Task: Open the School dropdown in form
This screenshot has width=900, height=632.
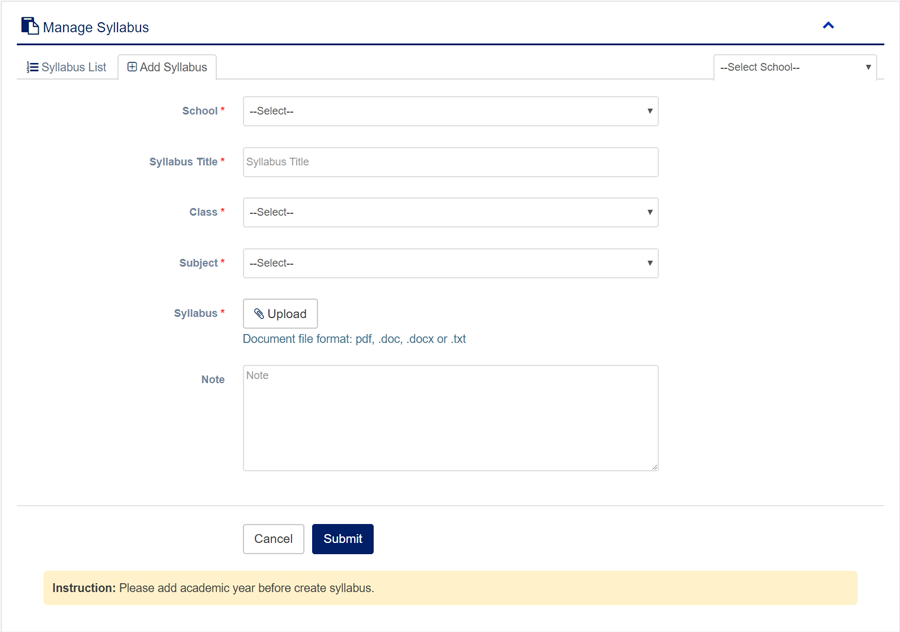Action: (x=451, y=111)
